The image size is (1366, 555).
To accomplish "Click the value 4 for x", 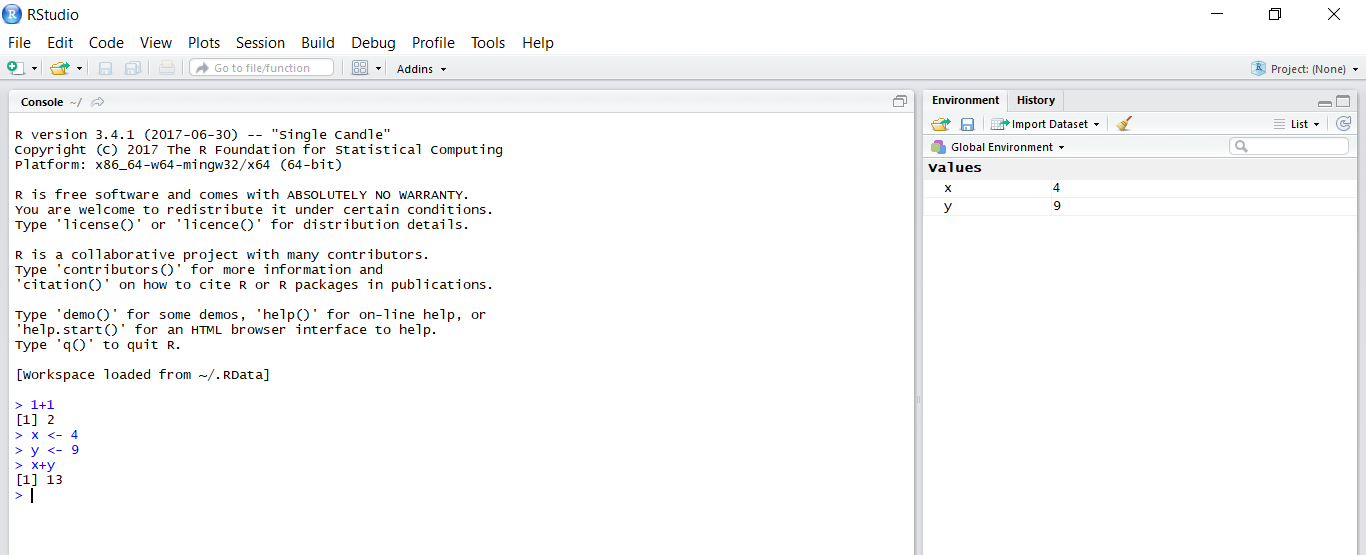I will click(x=1056, y=188).
